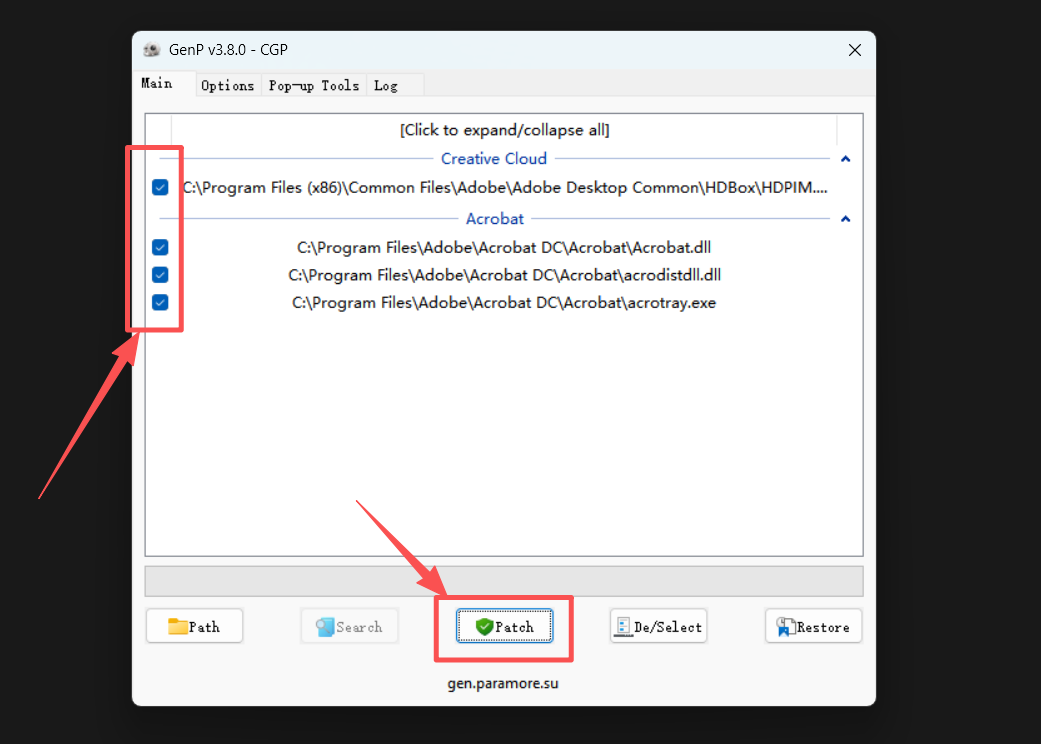Select the acrodistdll.dll path row
Viewport: 1041px width, 744px height.
pyautogui.click(x=505, y=275)
